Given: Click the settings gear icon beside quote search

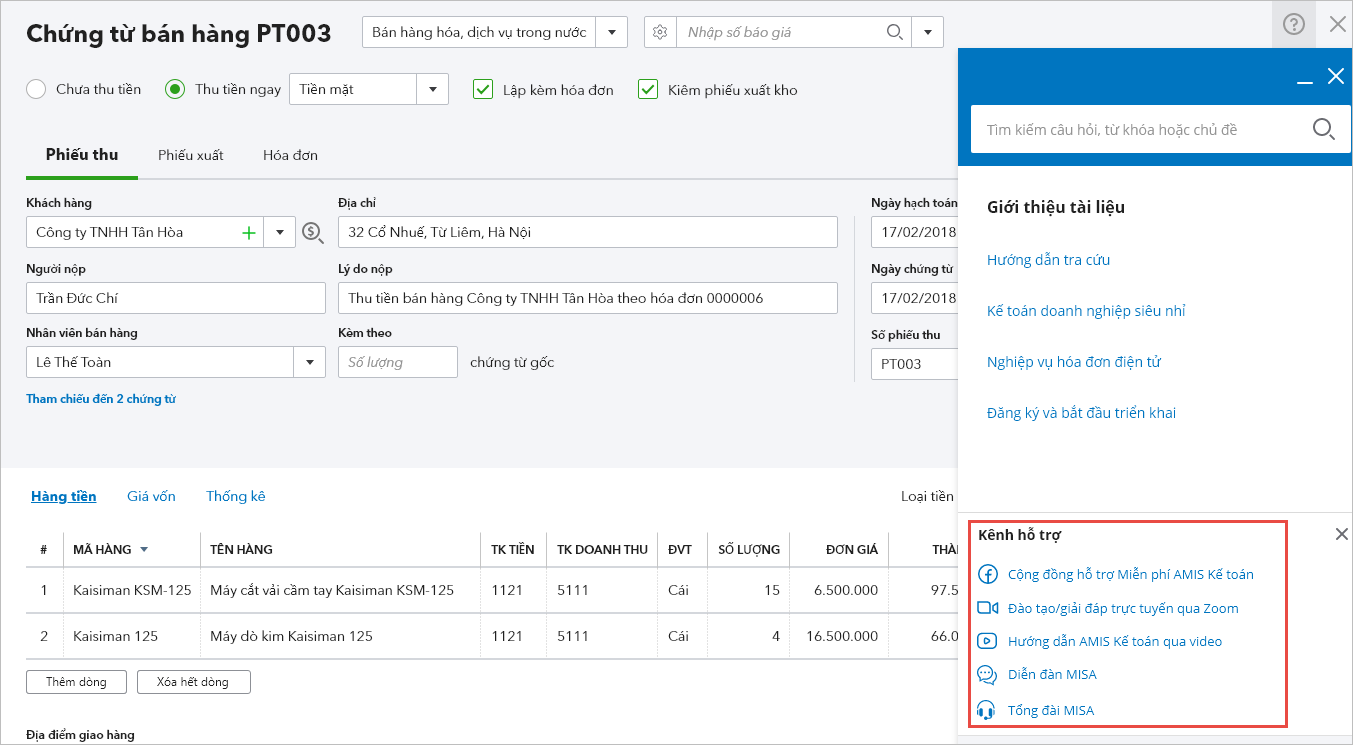Looking at the screenshot, I should (x=660, y=32).
